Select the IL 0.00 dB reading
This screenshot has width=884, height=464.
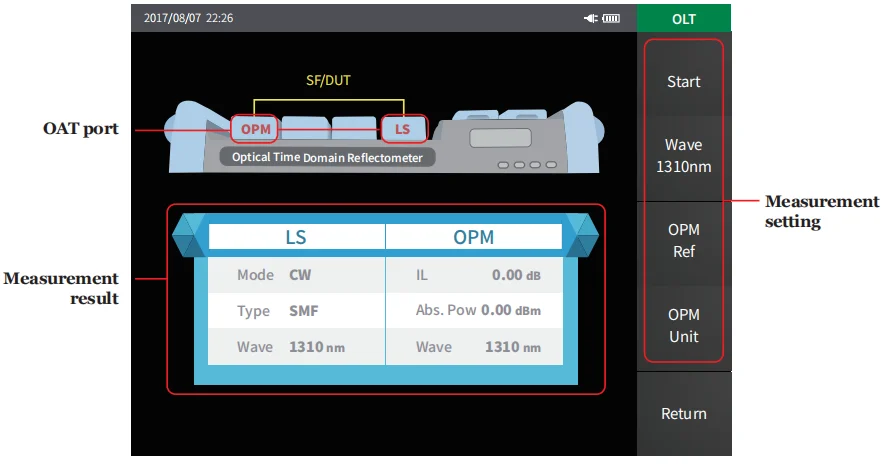516,275
